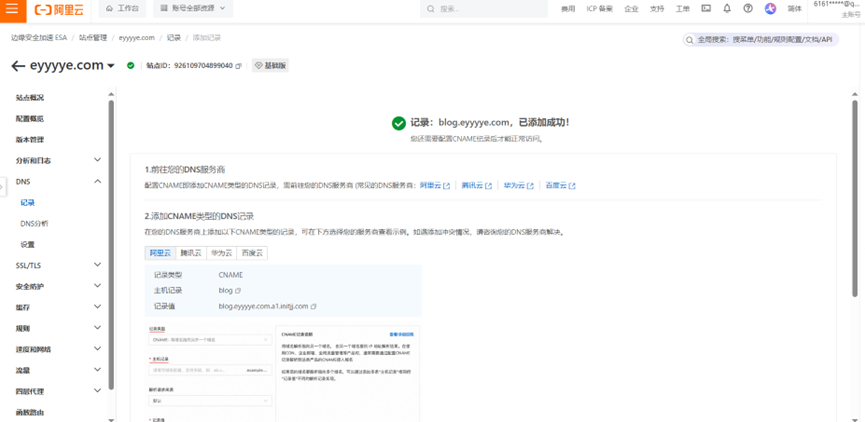
Task: Expand the 四层代理 menu
Action: pyautogui.click(x=98, y=391)
